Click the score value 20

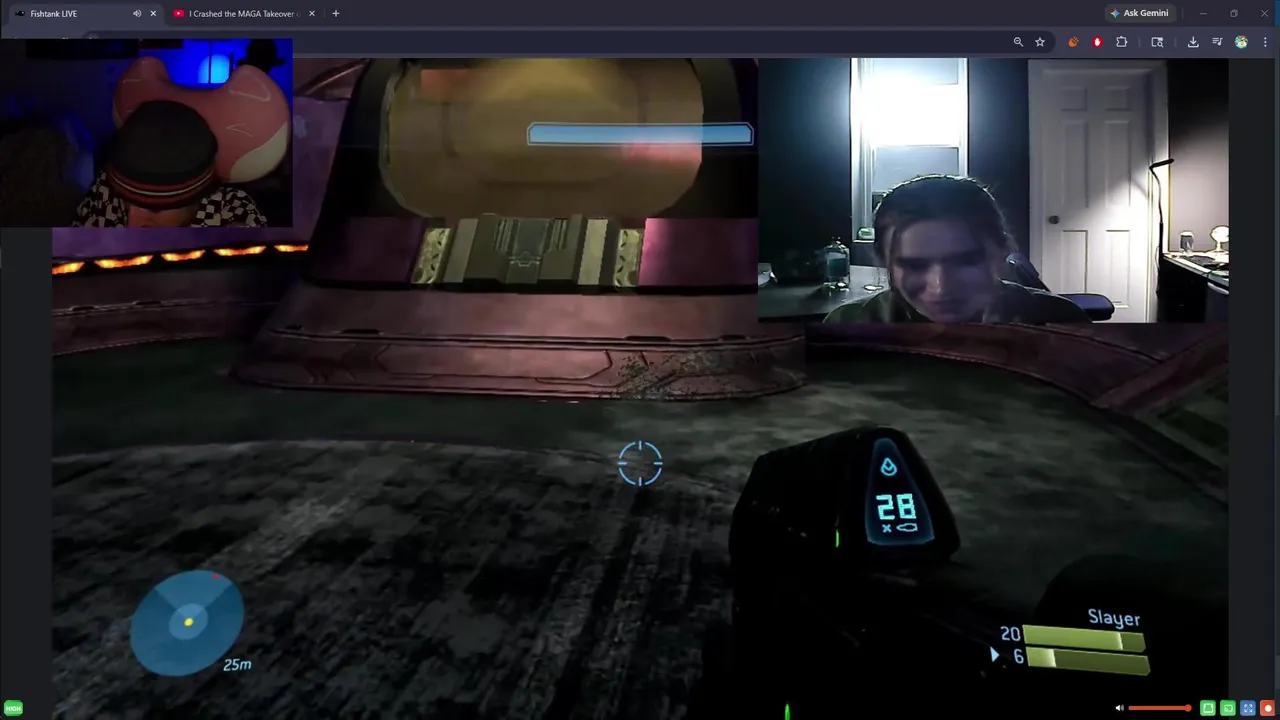click(1010, 634)
